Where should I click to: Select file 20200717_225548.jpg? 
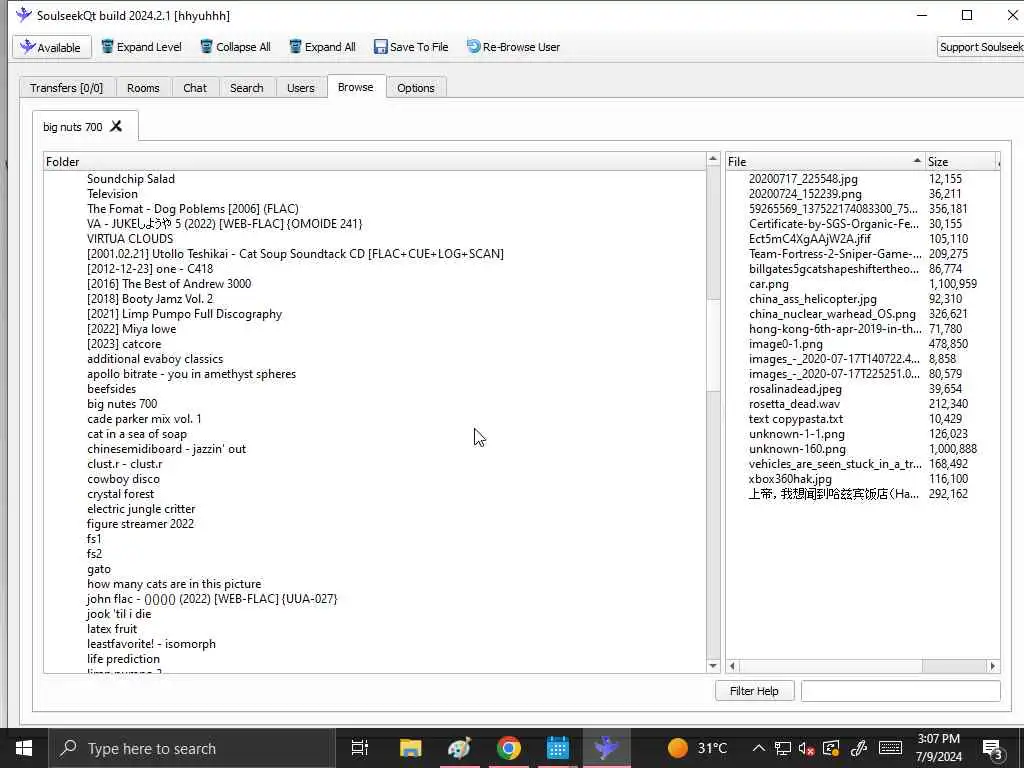(x=803, y=178)
